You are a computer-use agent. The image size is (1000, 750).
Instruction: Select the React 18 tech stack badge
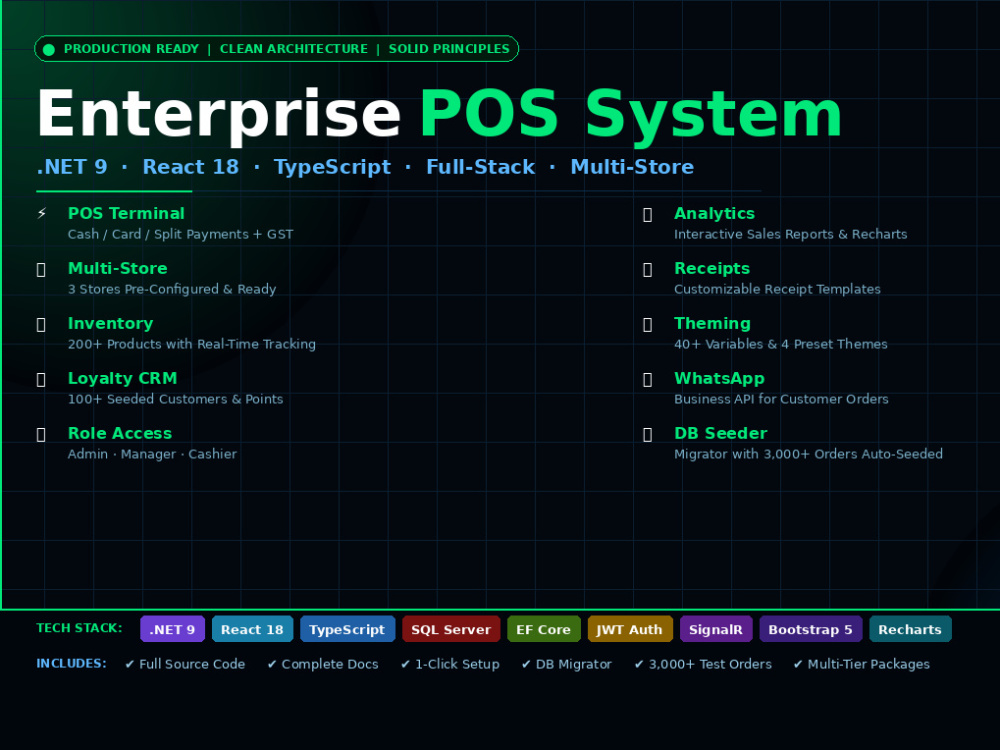252,629
